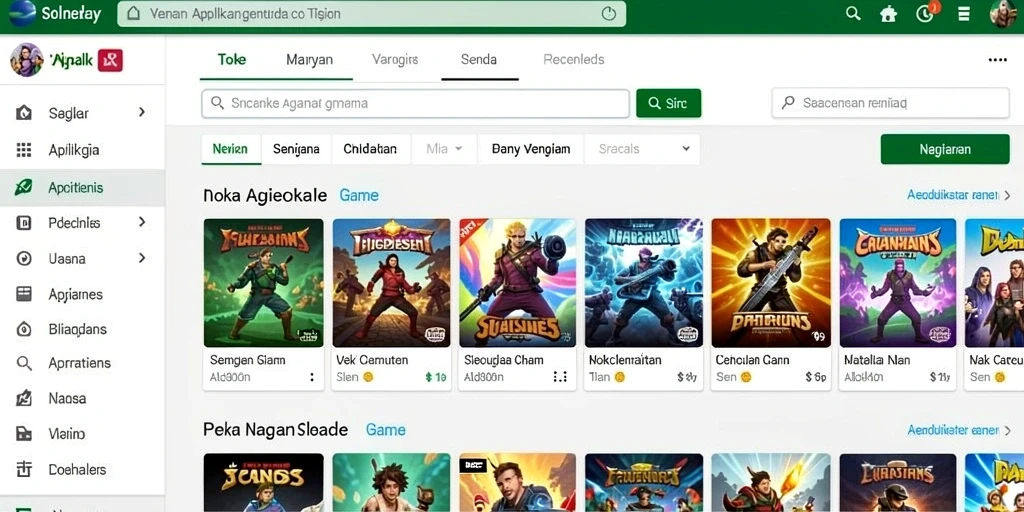Image resolution: width=1024 pixels, height=512 pixels.
Task: Switch to the Senda tab
Action: point(479,59)
